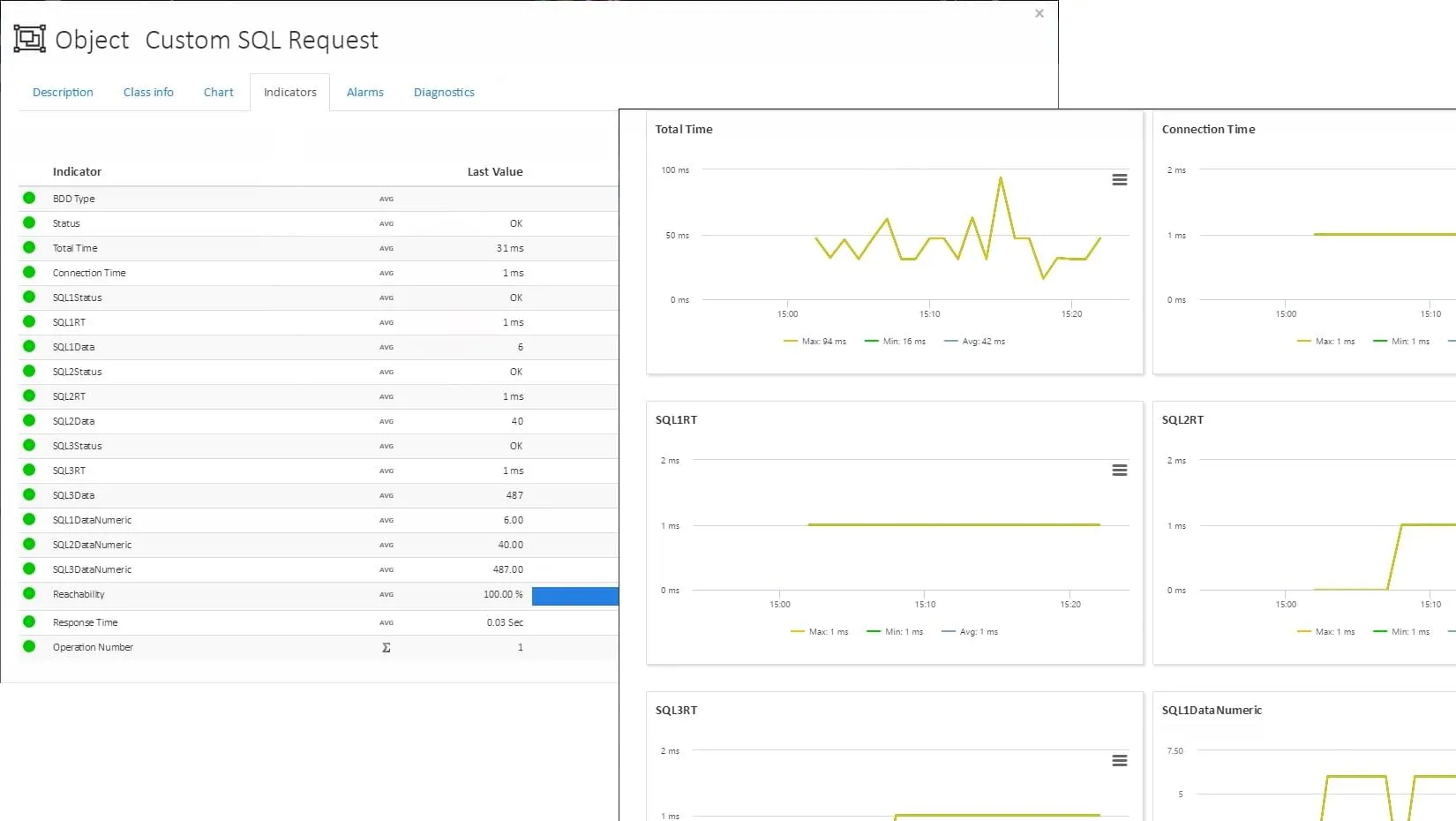Close the Custom SQL Request dialog
This screenshot has width=1456, height=821.
pyautogui.click(x=1039, y=13)
